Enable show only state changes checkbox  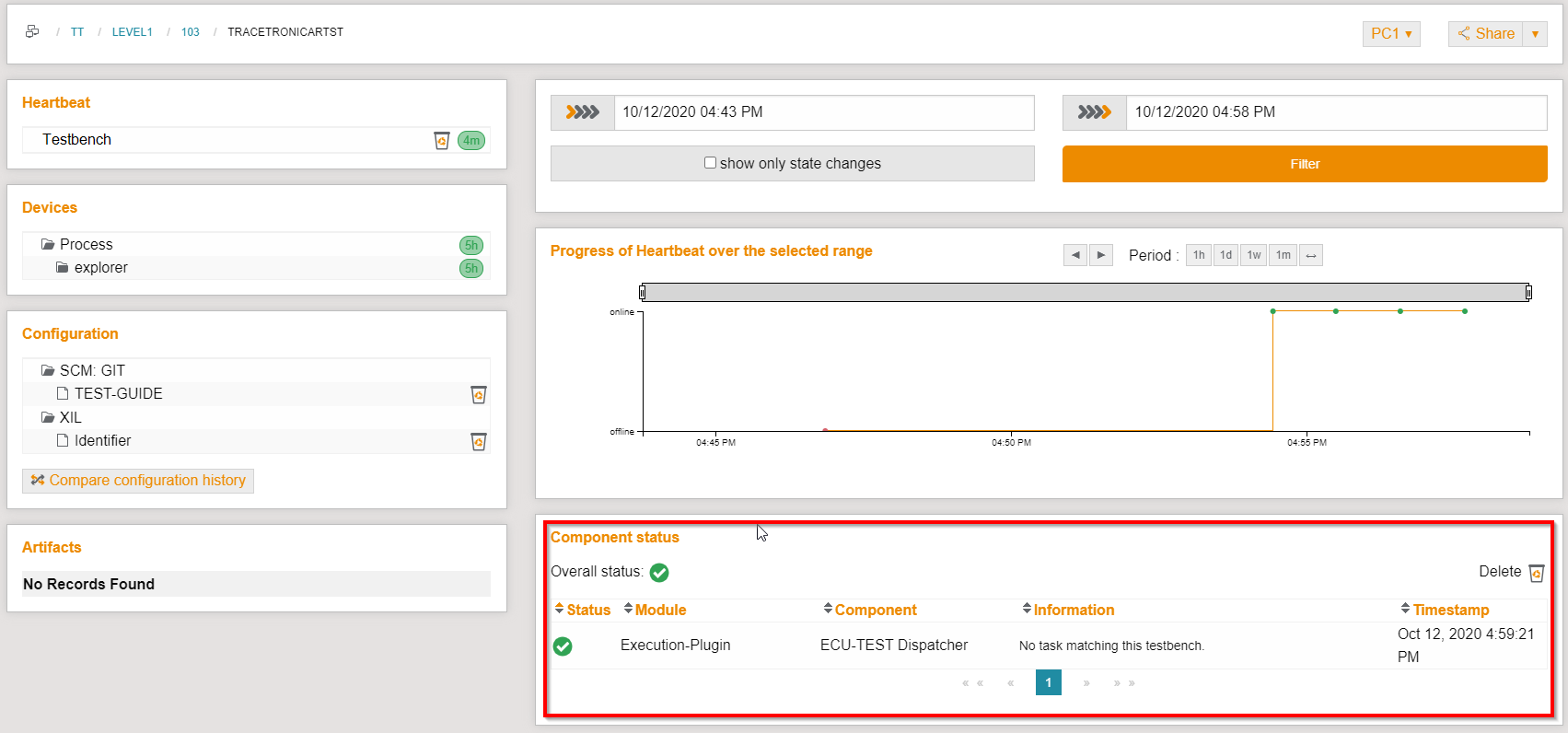click(710, 163)
